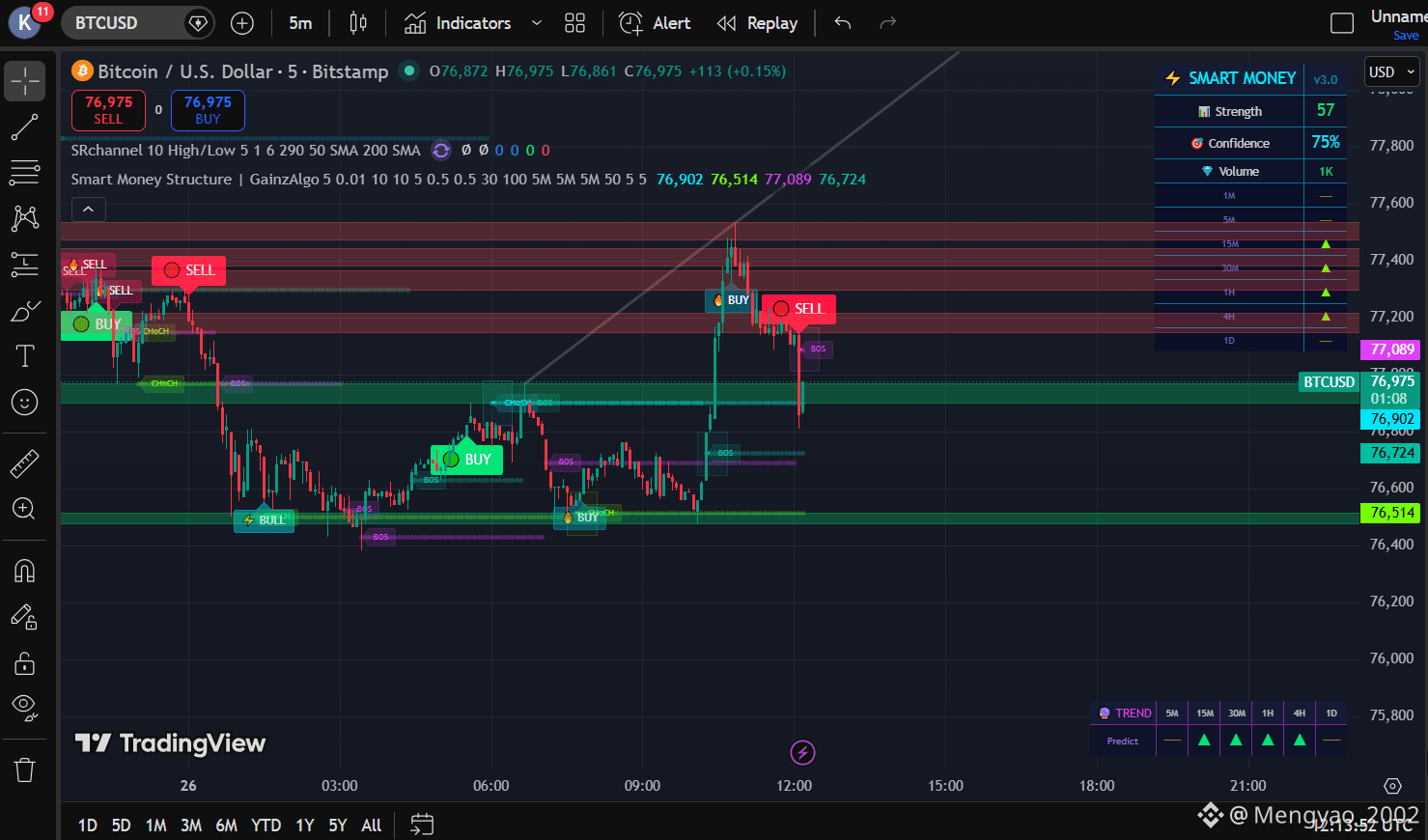Set date range to 6M
Screen dimensions: 1428x840
point(226,826)
